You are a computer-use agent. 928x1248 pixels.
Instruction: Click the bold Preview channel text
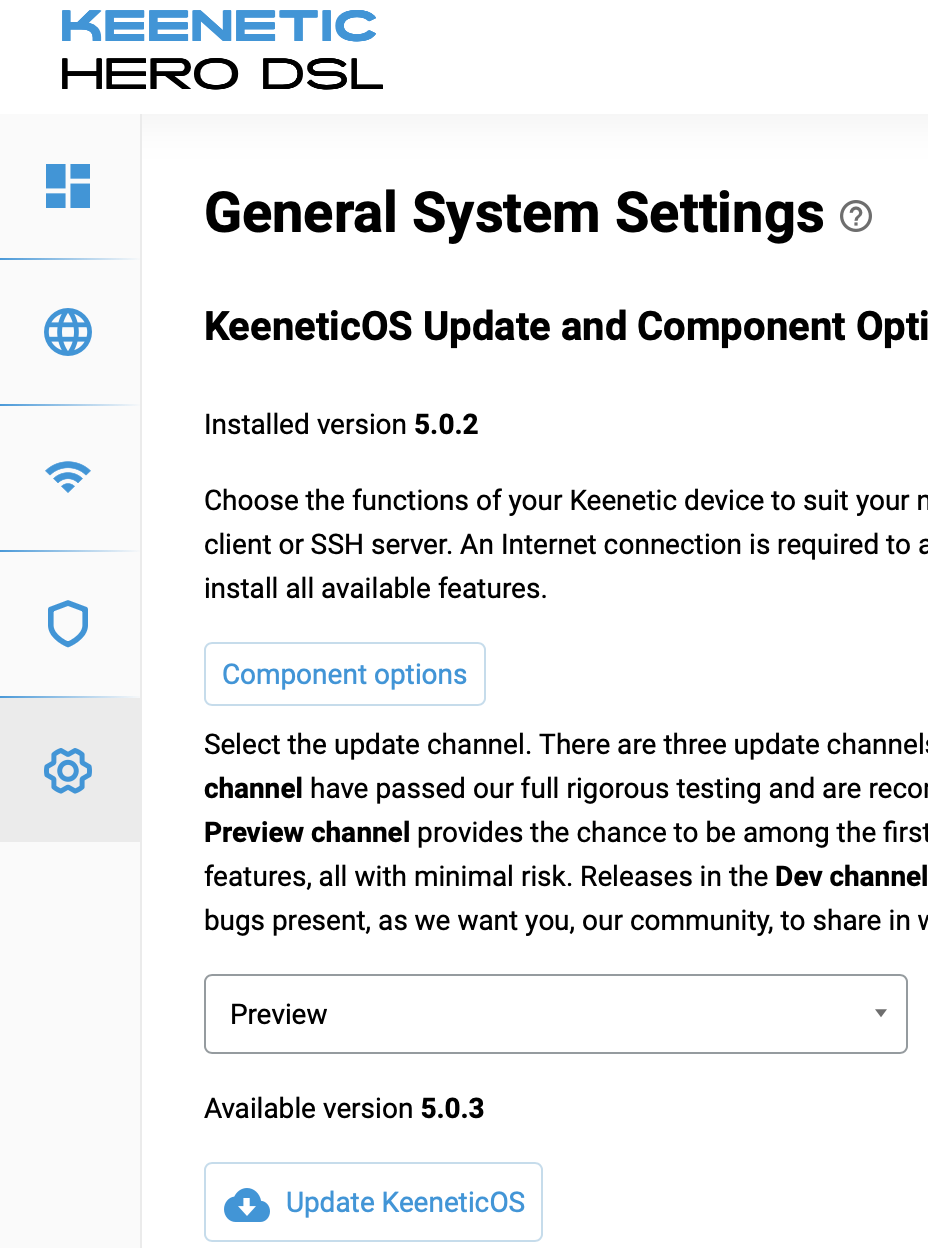tap(307, 833)
